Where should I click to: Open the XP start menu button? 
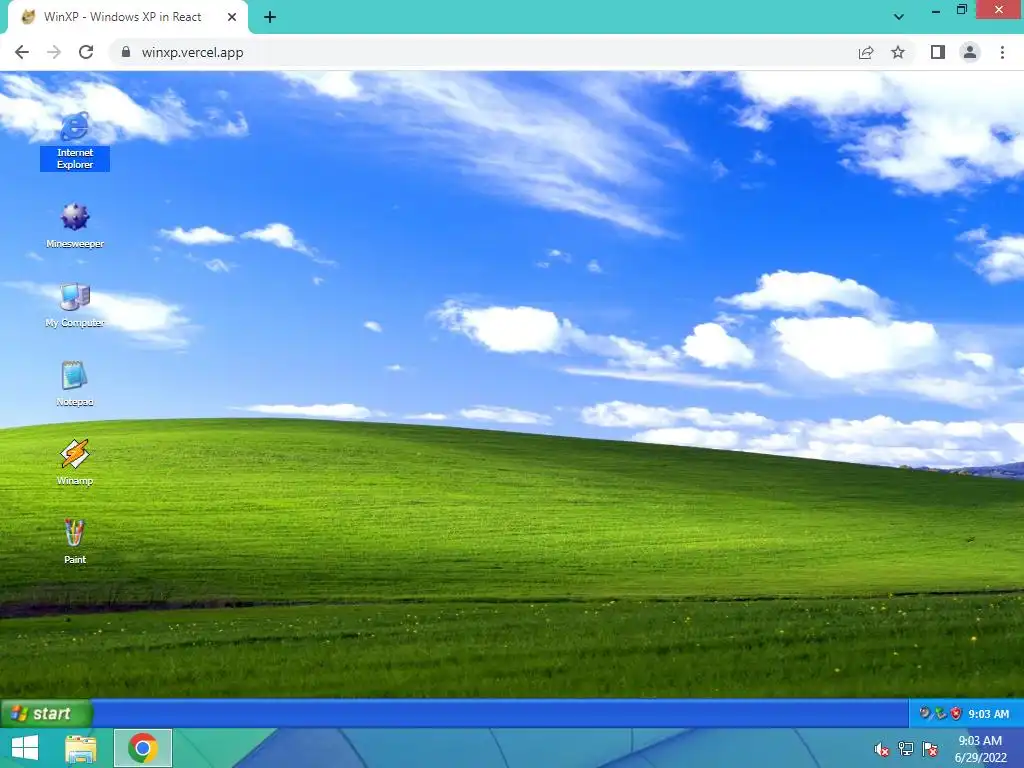click(46, 713)
